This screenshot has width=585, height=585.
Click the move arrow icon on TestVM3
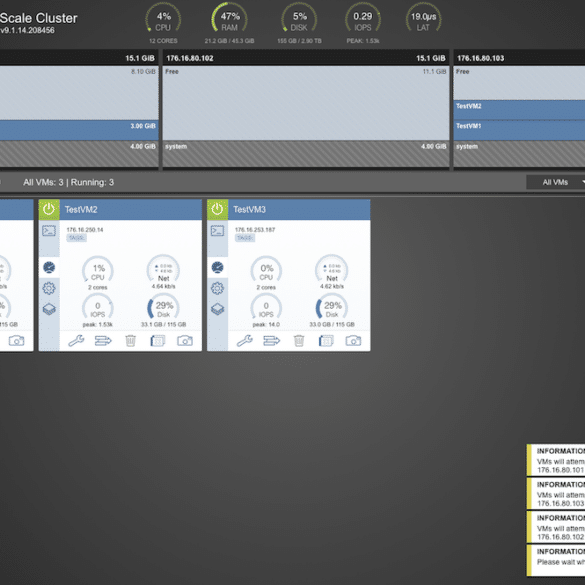coord(272,341)
